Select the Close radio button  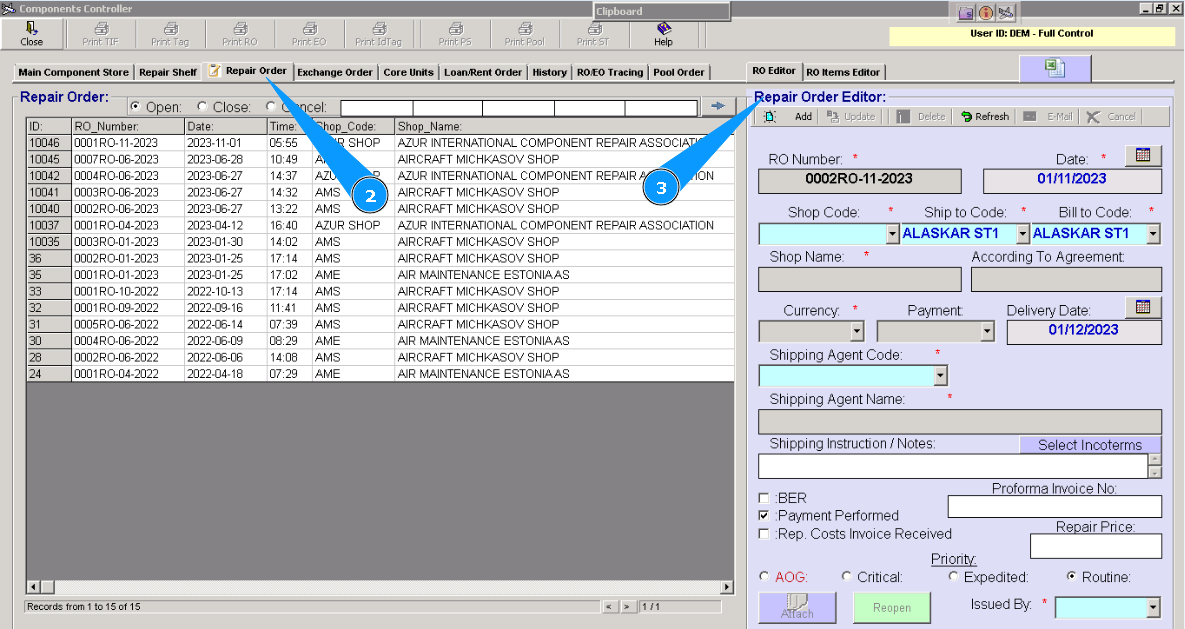[x=203, y=107]
